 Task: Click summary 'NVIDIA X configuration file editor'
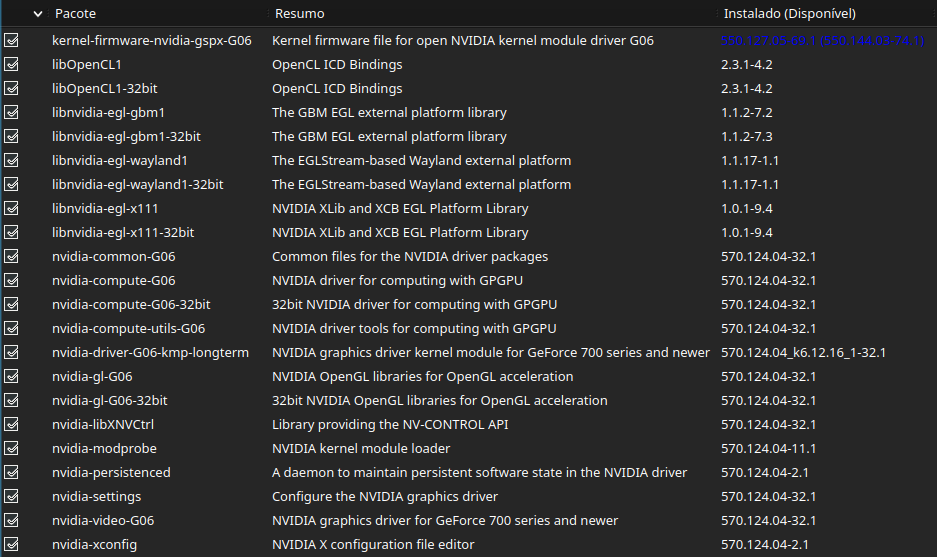[x=373, y=544]
